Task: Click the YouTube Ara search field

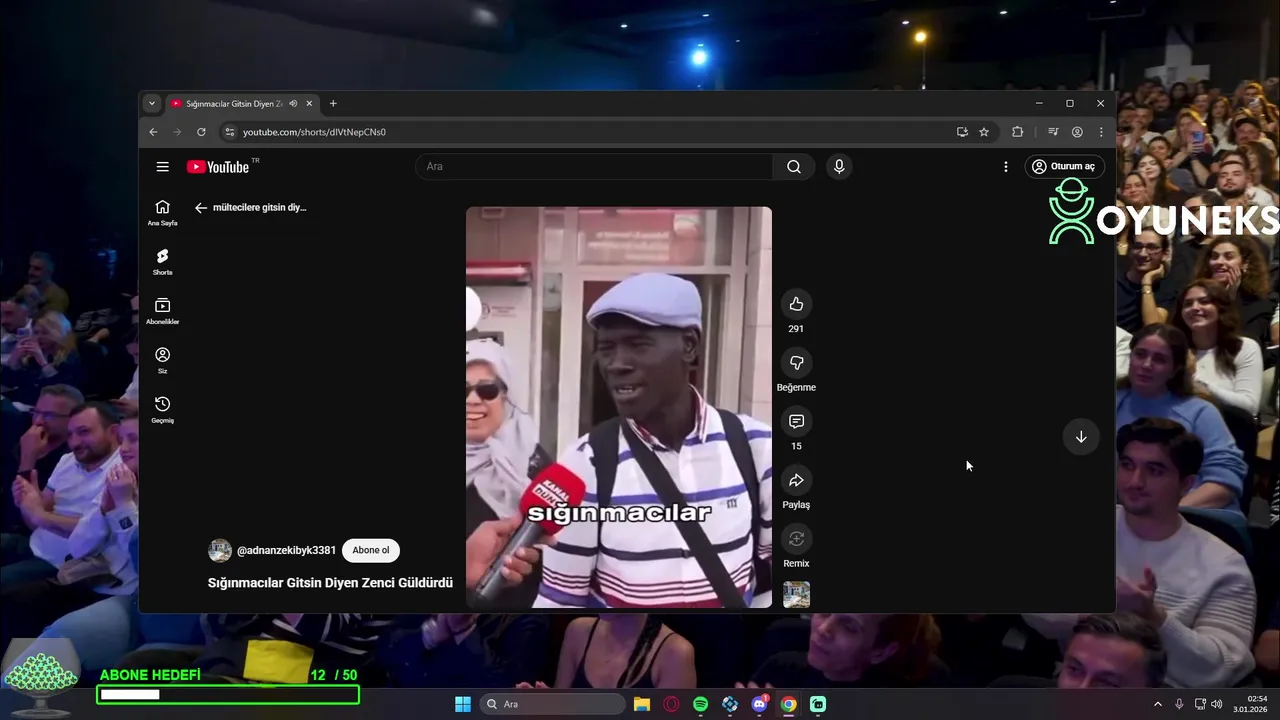Action: (x=594, y=167)
